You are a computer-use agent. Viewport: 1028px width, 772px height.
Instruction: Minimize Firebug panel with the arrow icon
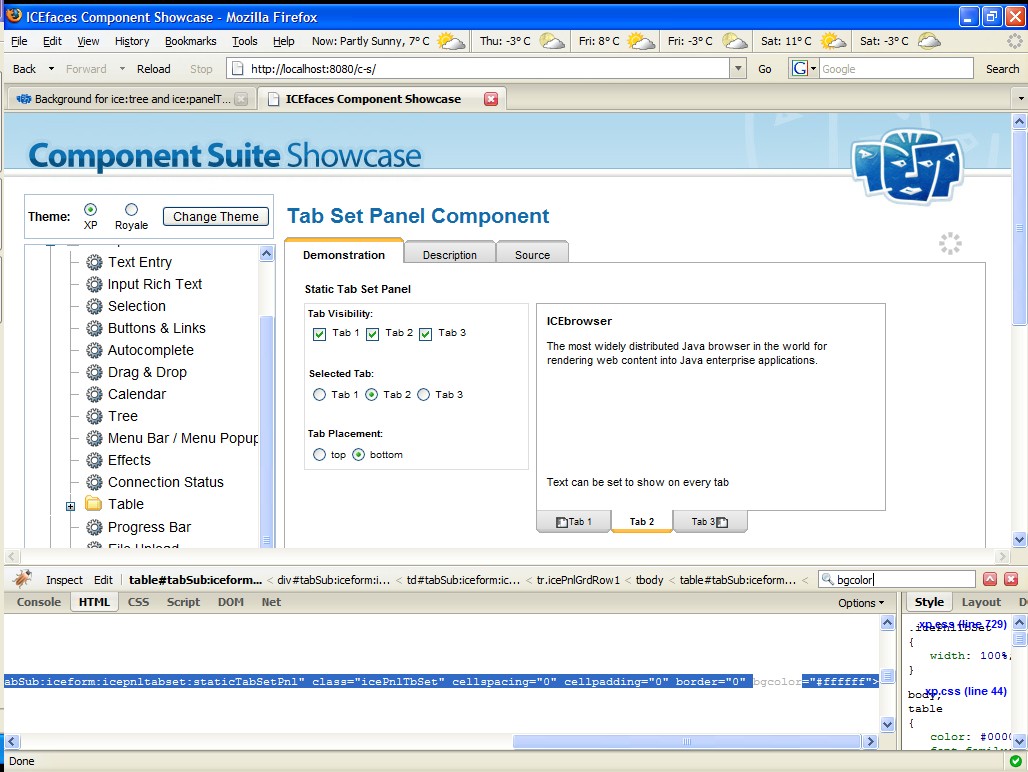[990, 579]
